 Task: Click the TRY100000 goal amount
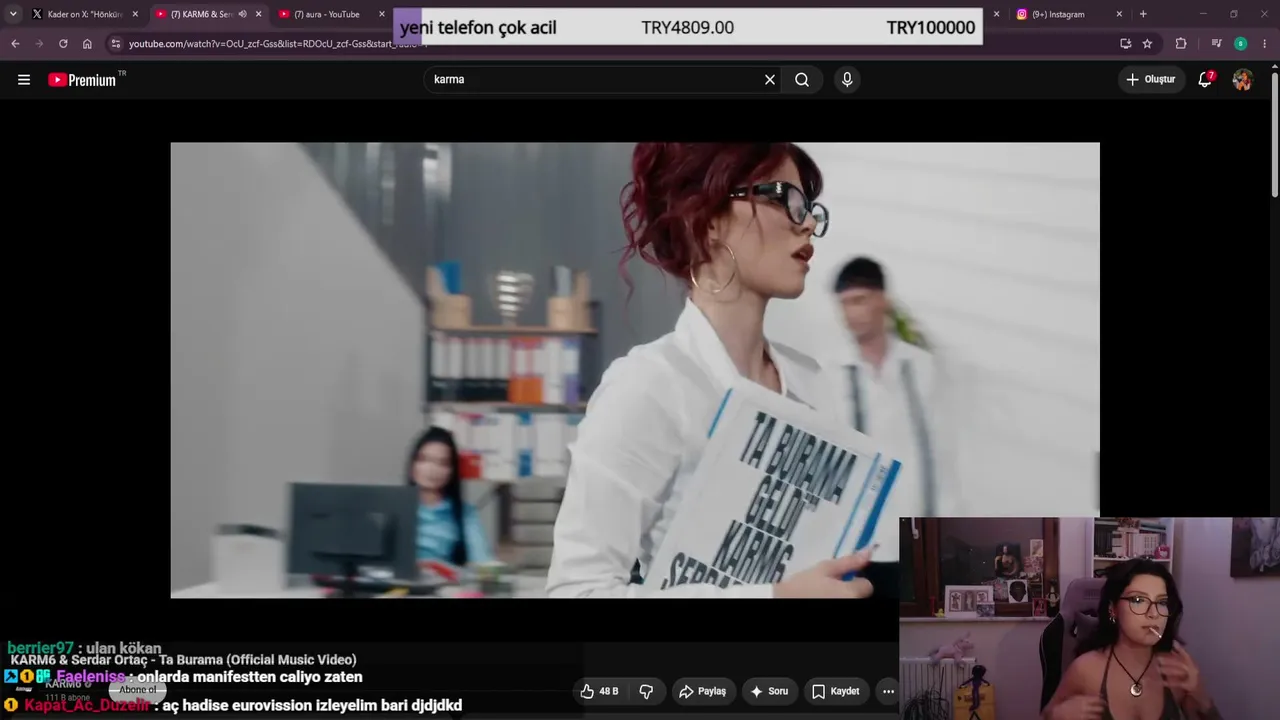tap(930, 28)
